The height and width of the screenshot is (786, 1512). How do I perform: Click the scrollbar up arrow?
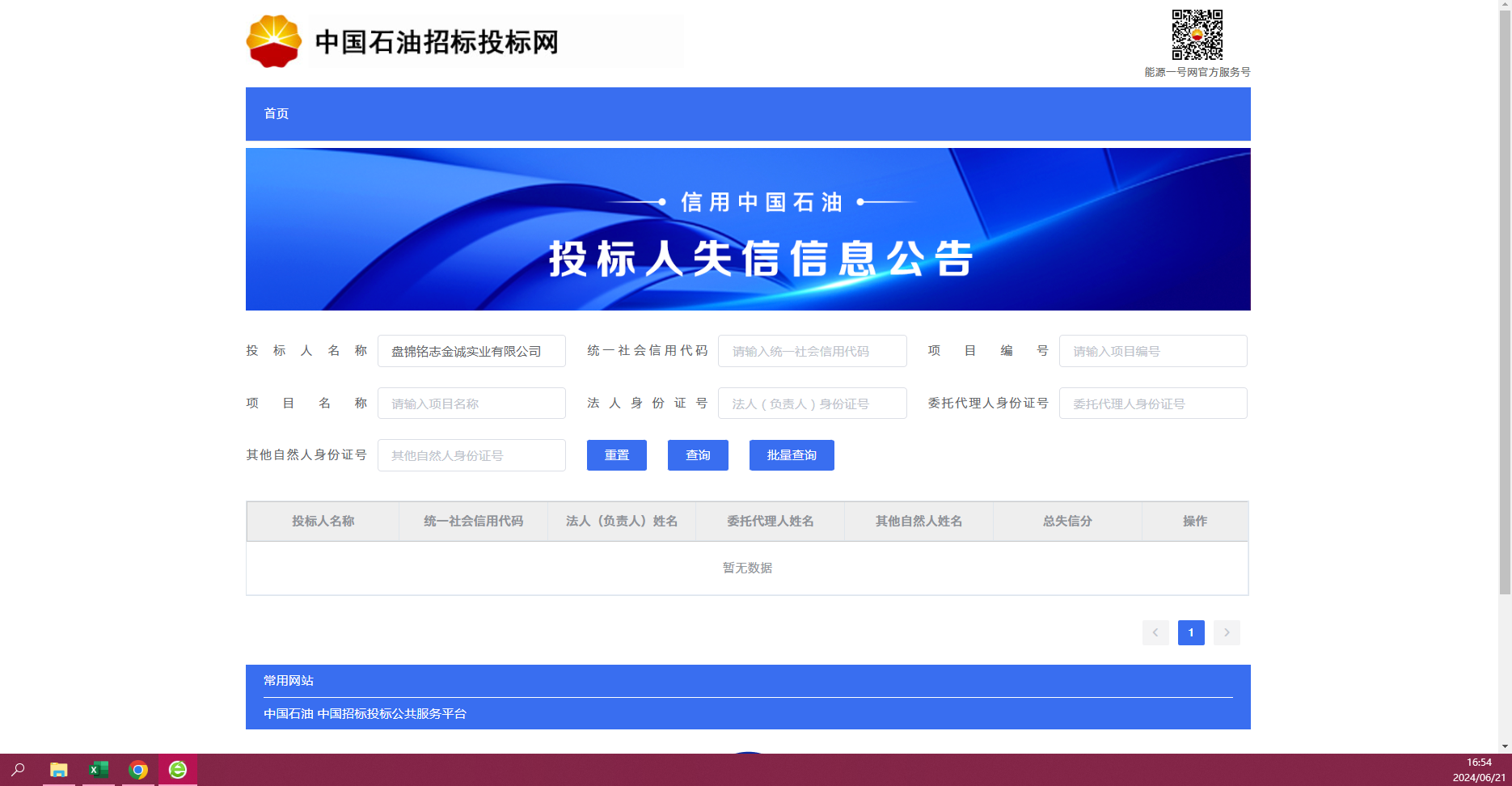point(1505,6)
